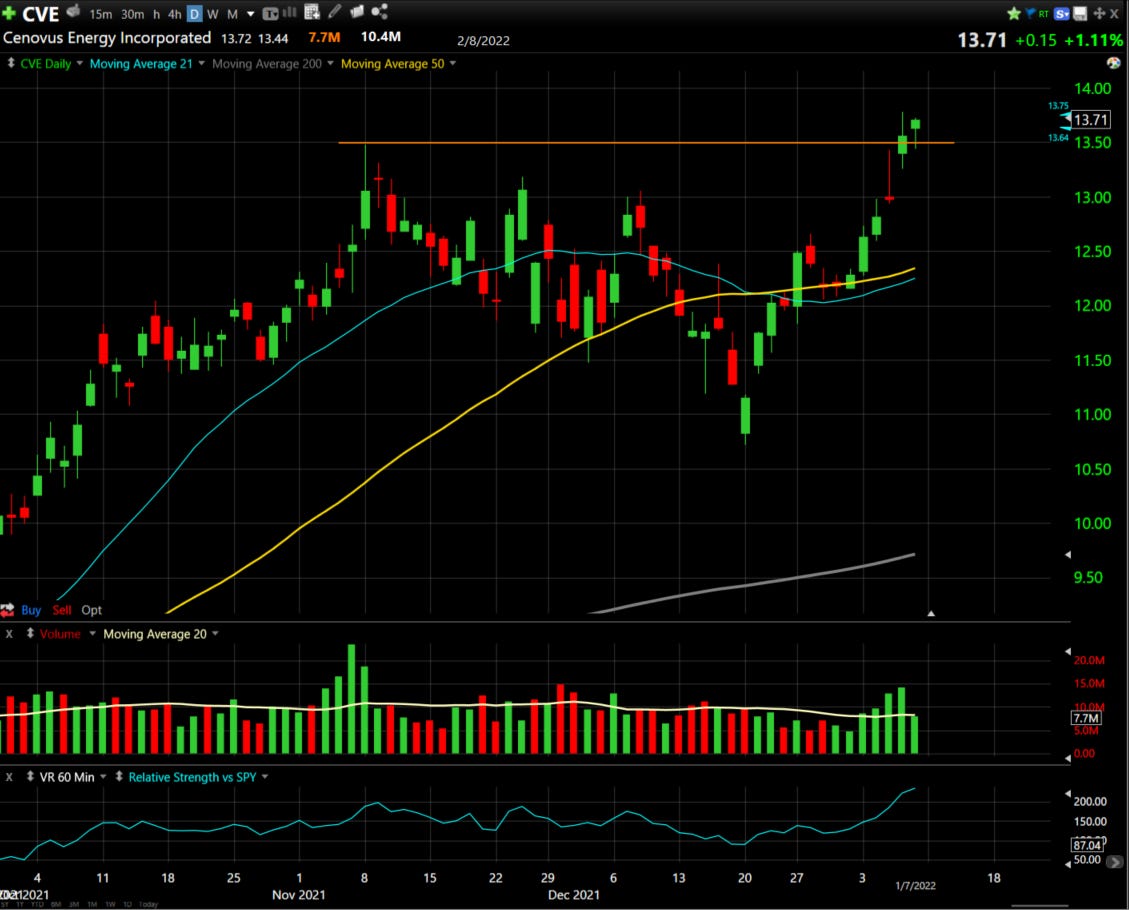Viewport: 1129px width, 910px height.
Task: Click the up-down arrows beside Volume
Action: pyautogui.click(x=30, y=634)
